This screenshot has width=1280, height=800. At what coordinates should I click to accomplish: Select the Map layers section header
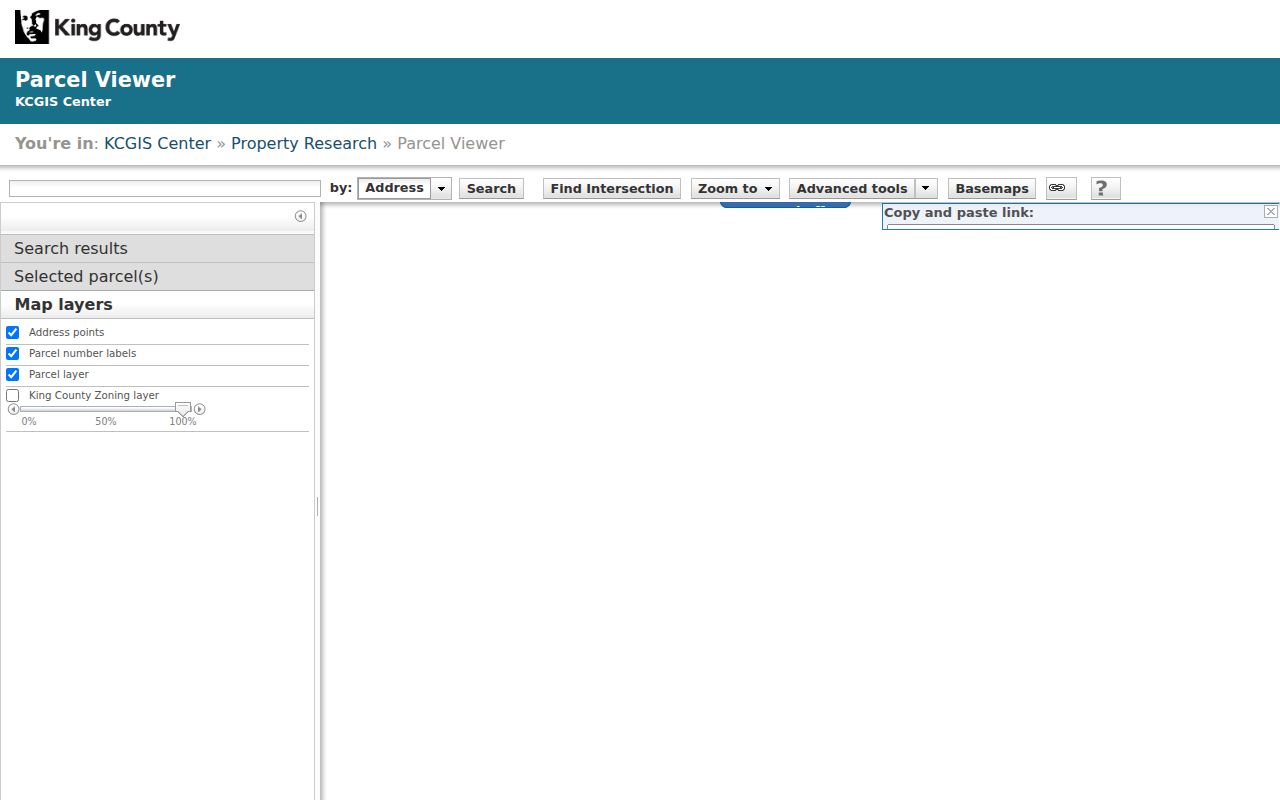click(157, 304)
